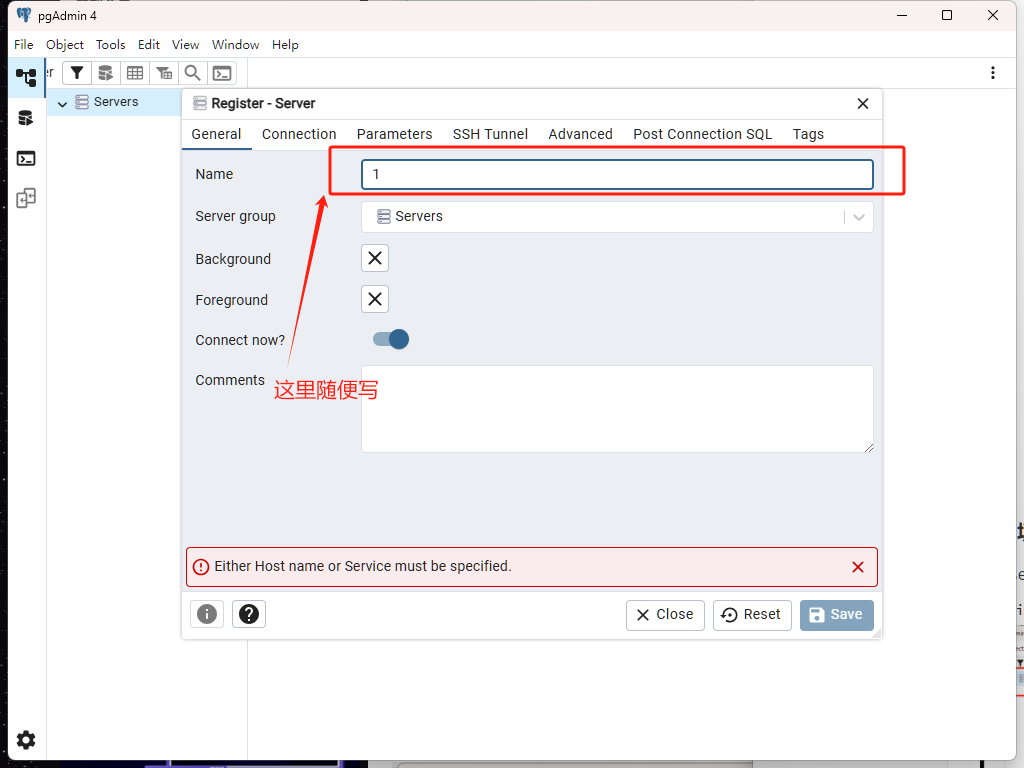Open the dialog help question mark icon
Image resolution: width=1024 pixels, height=768 pixels.
(x=249, y=614)
